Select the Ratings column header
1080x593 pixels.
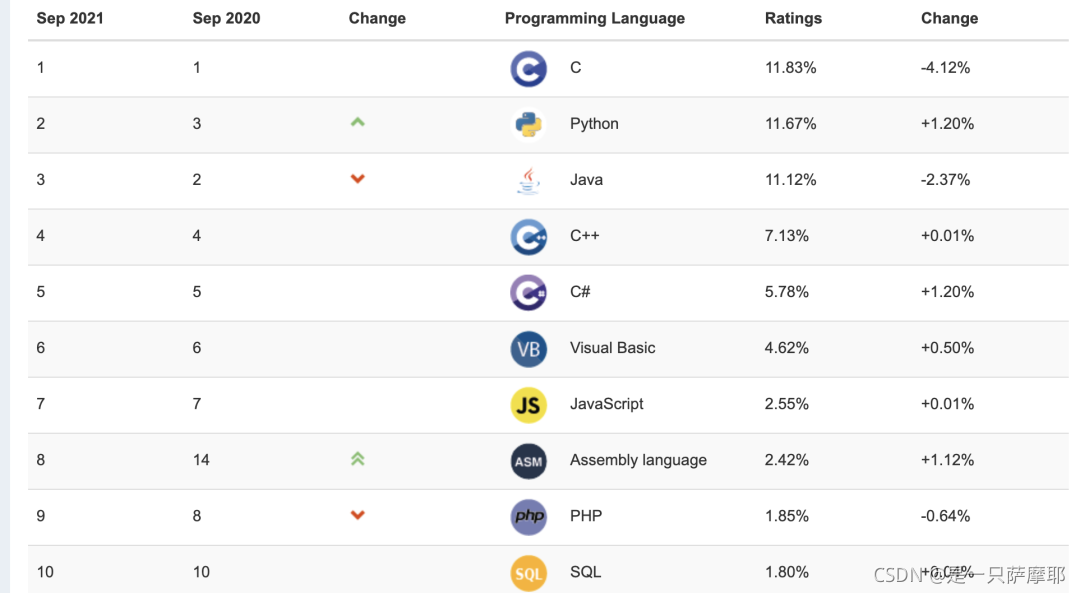pyautogui.click(x=793, y=19)
